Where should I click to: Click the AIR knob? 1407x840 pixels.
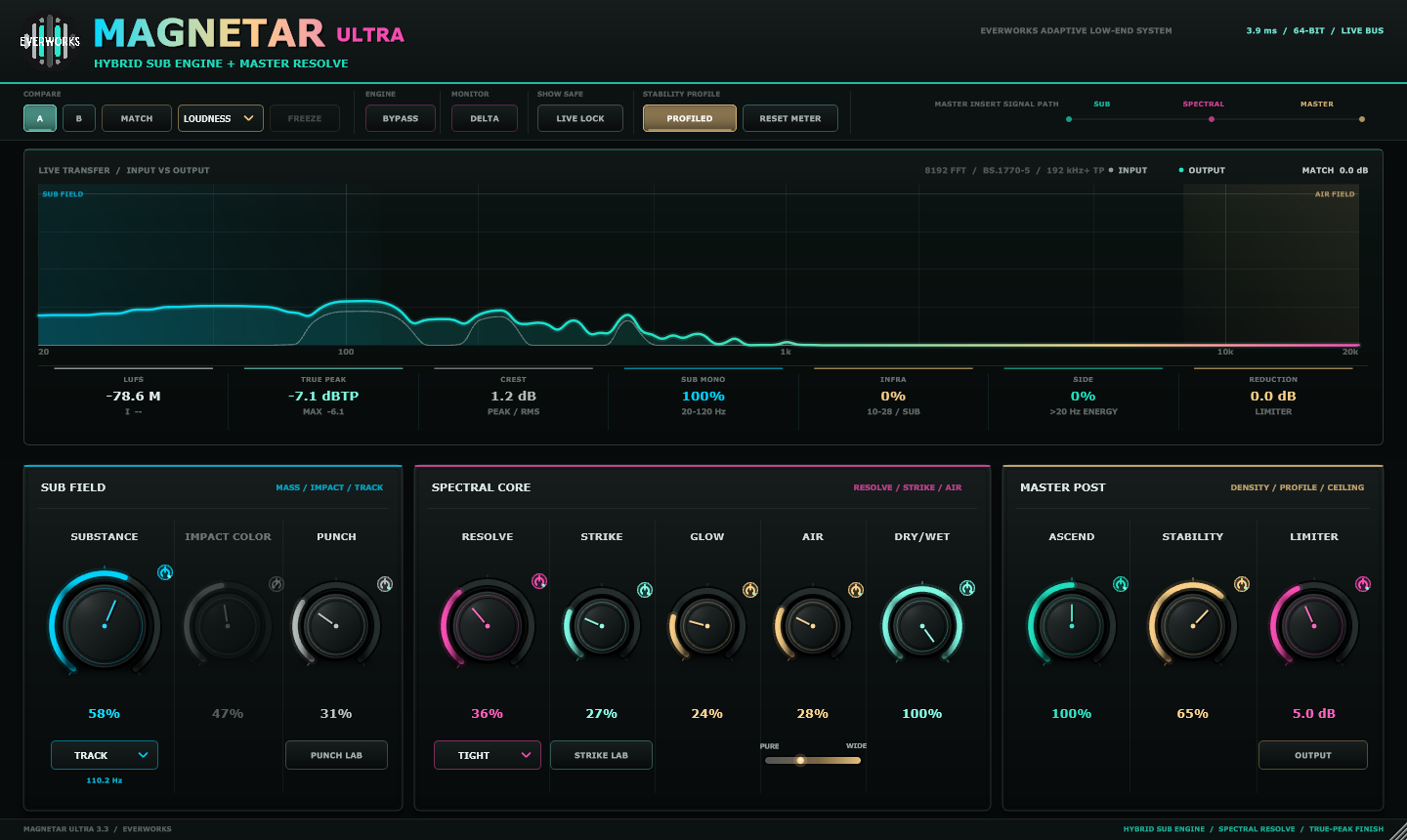(813, 625)
